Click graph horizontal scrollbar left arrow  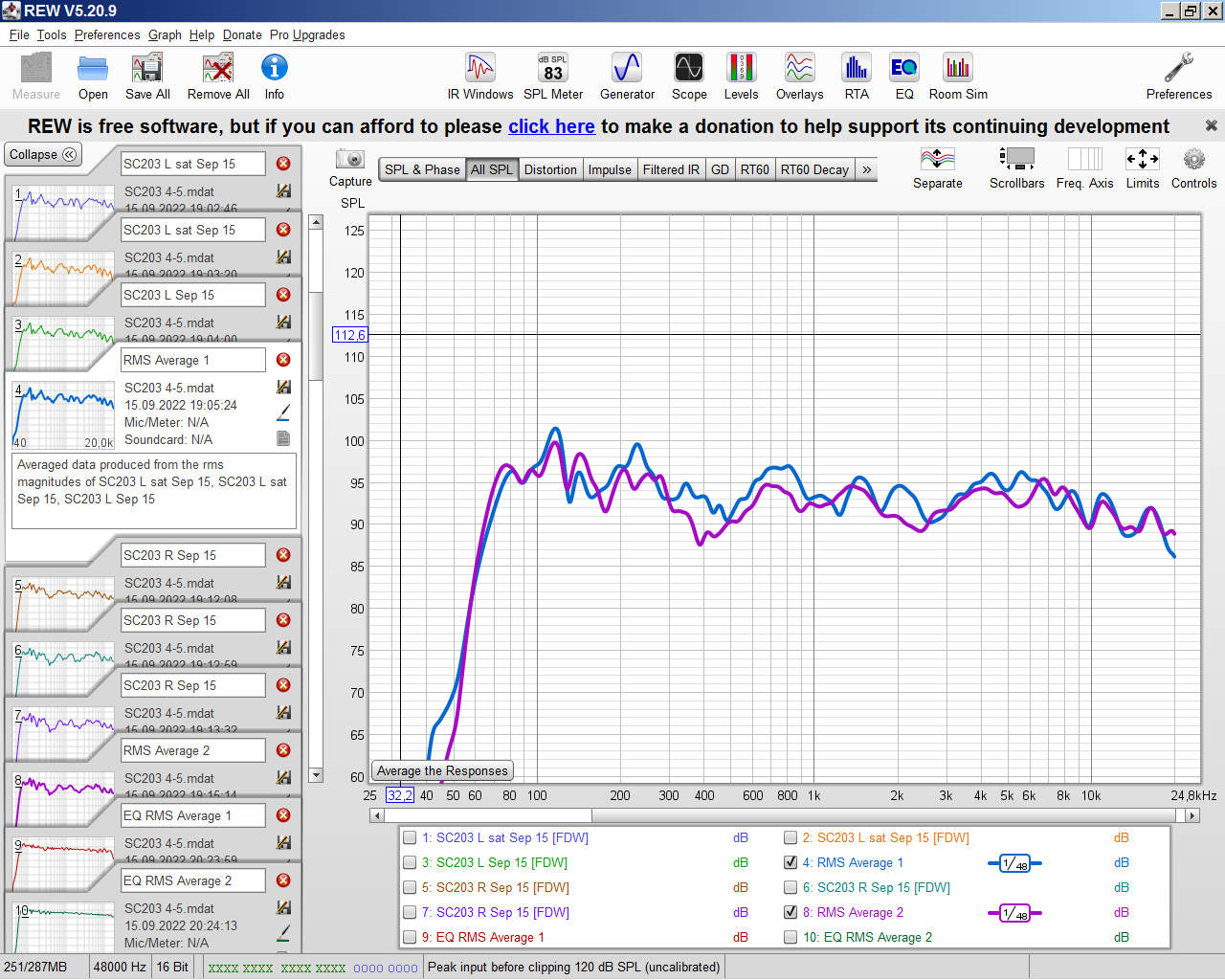[x=377, y=815]
